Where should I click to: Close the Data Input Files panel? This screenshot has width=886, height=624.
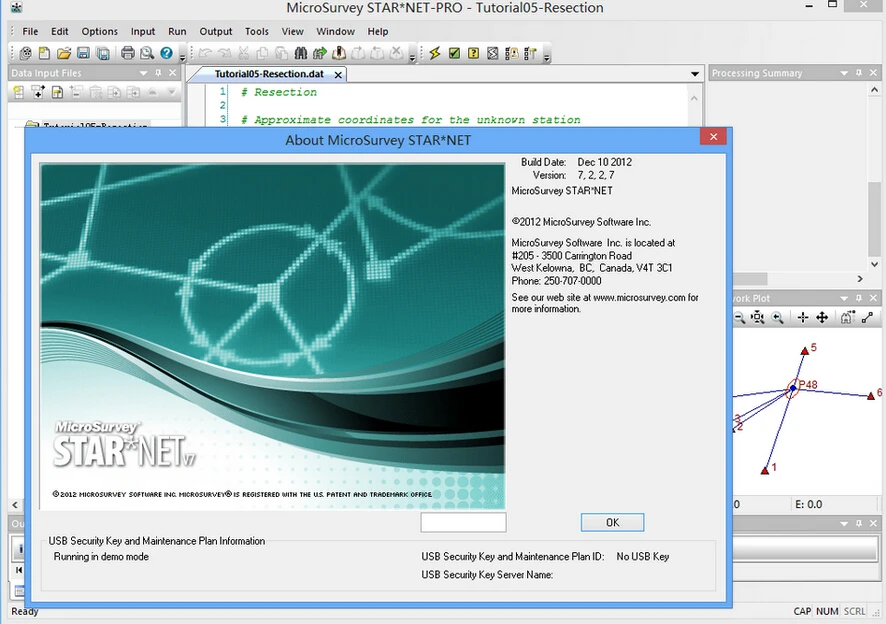(x=173, y=73)
